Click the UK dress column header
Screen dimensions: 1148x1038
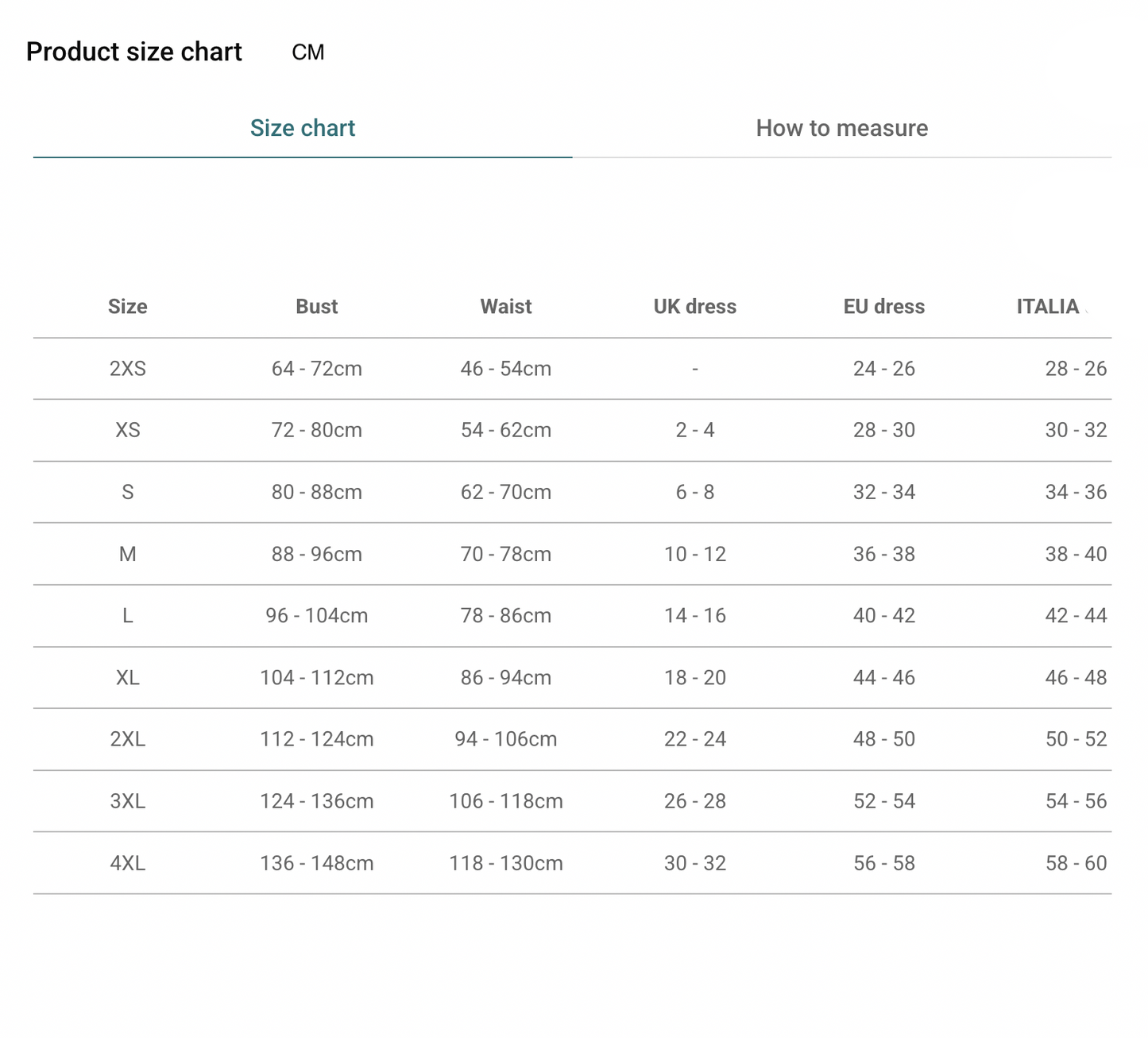(694, 307)
